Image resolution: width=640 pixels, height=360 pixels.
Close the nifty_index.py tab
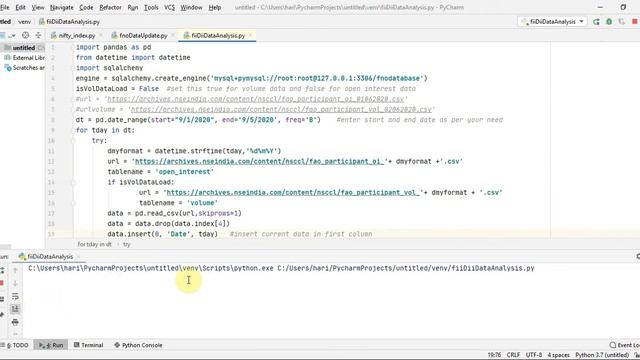pos(101,36)
